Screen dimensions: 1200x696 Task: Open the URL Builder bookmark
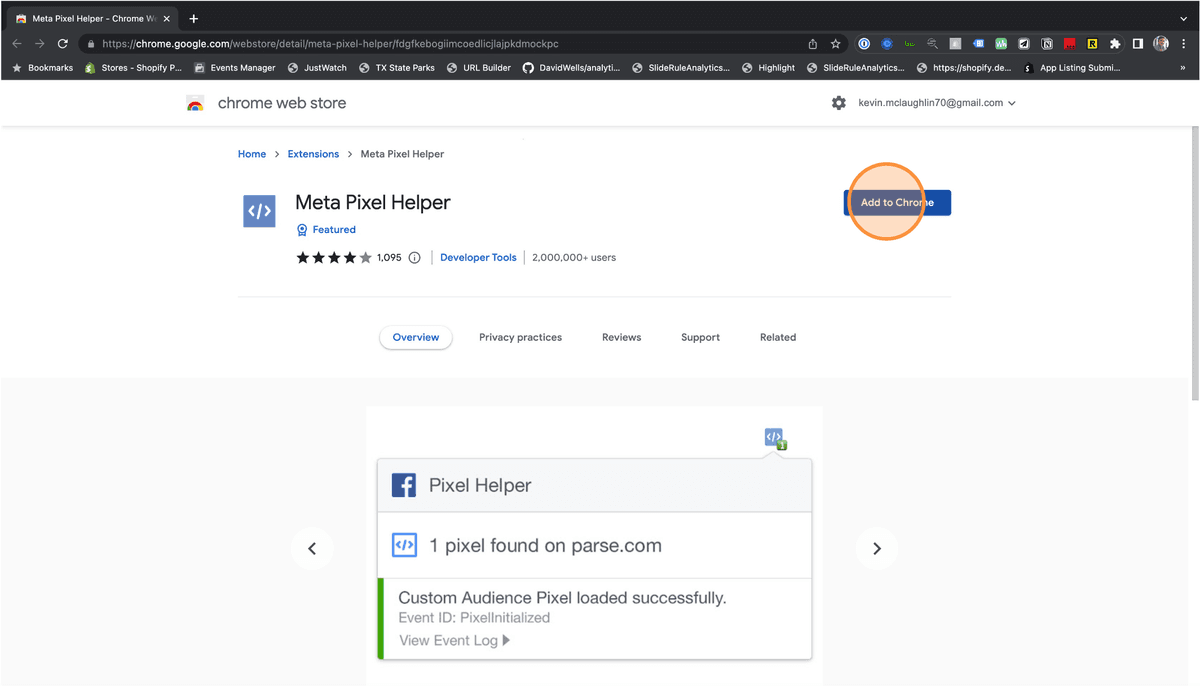479,68
